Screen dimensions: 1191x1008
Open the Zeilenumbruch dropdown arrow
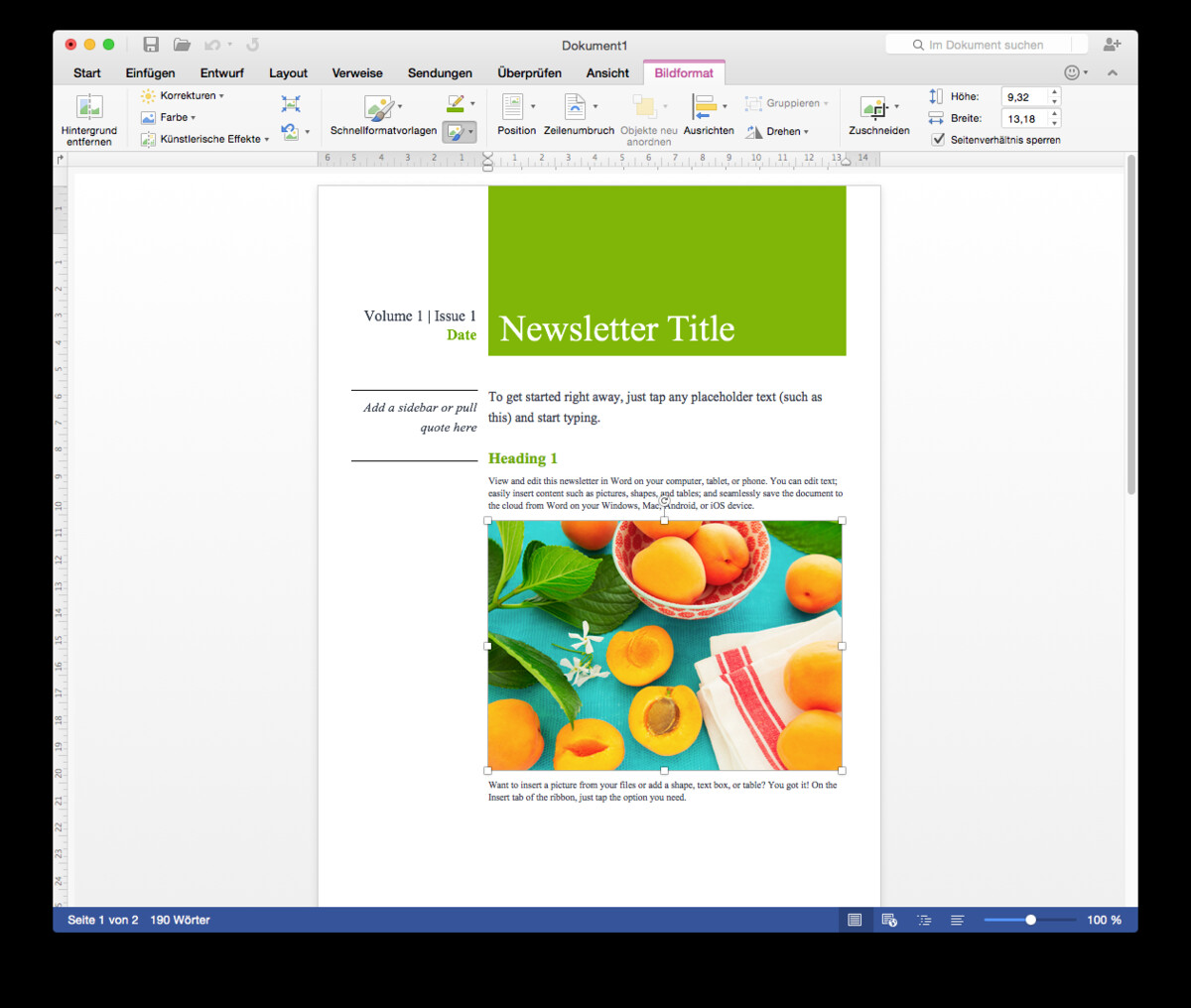[595, 106]
